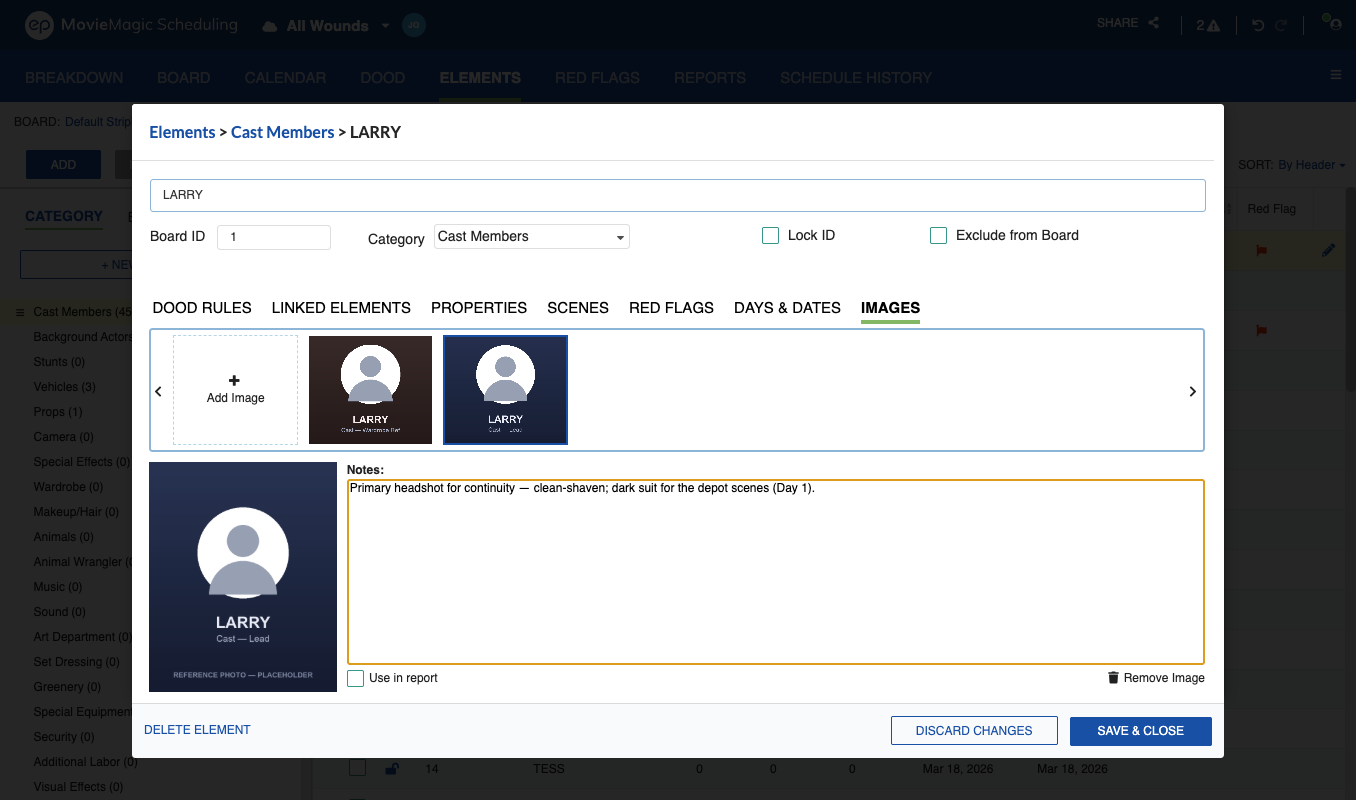Select the dark blue LARRY lead thumbnail
1356x800 pixels.
pos(506,390)
